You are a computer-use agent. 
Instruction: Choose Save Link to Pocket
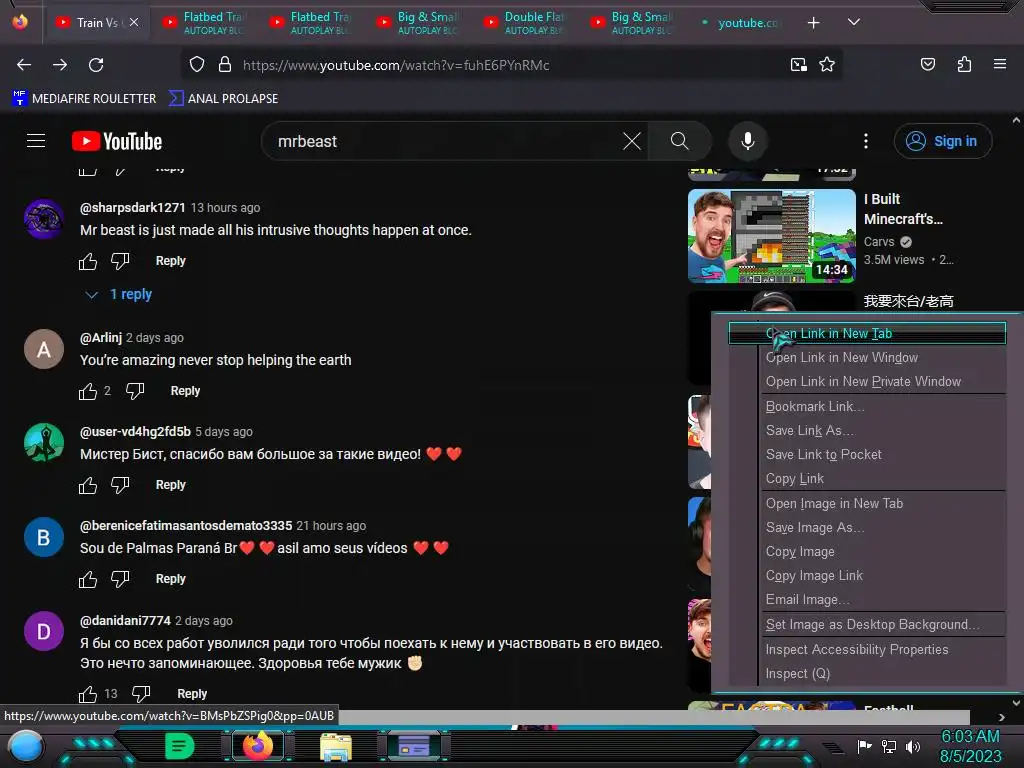pyautogui.click(x=867, y=455)
